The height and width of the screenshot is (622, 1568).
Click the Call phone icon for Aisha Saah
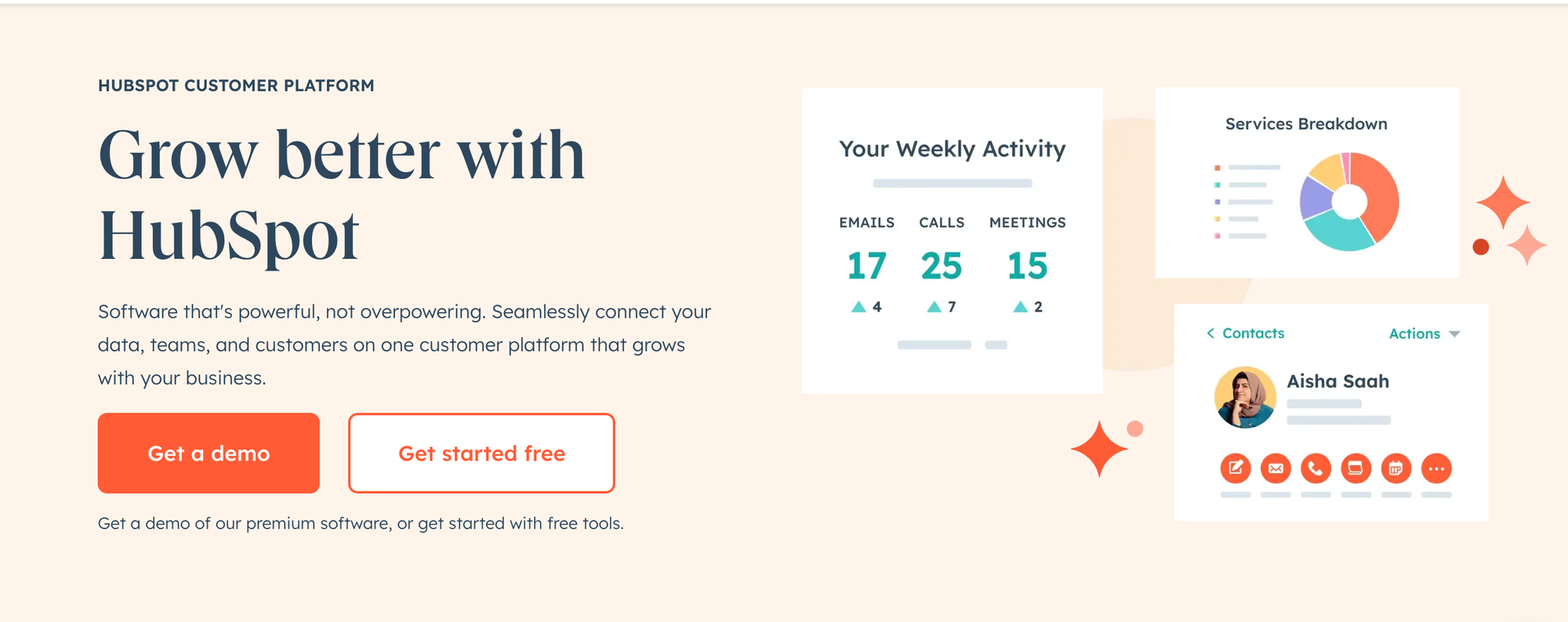pos(1316,468)
